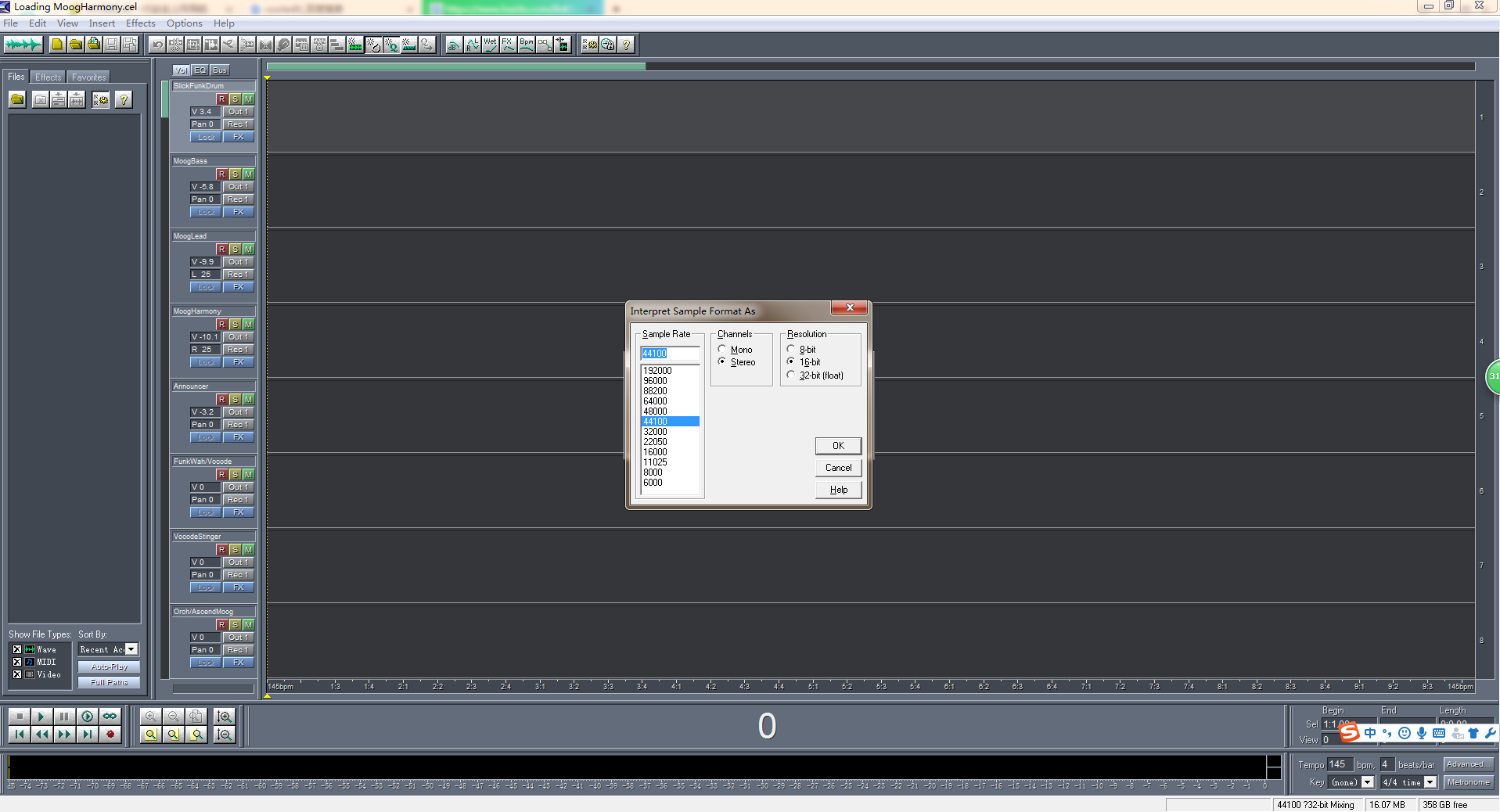Click the Undo toolbar icon

pyautogui.click(x=157, y=45)
